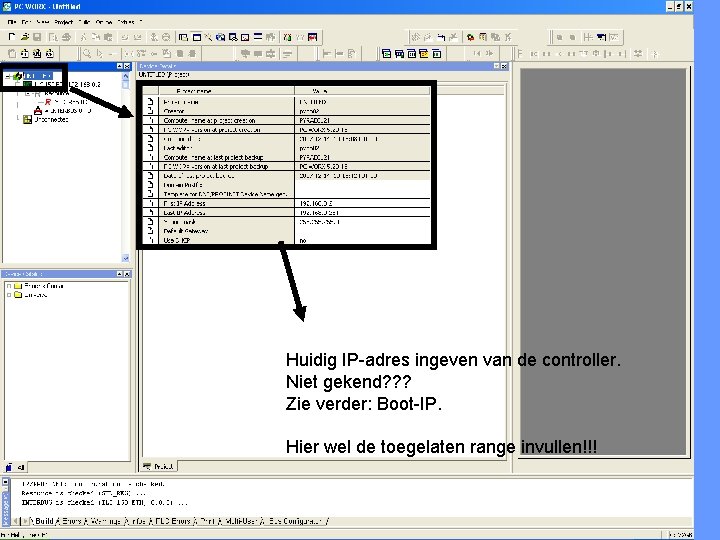Click the Paste toolbar icon
The width and height of the screenshot is (720, 540).
coord(108,37)
